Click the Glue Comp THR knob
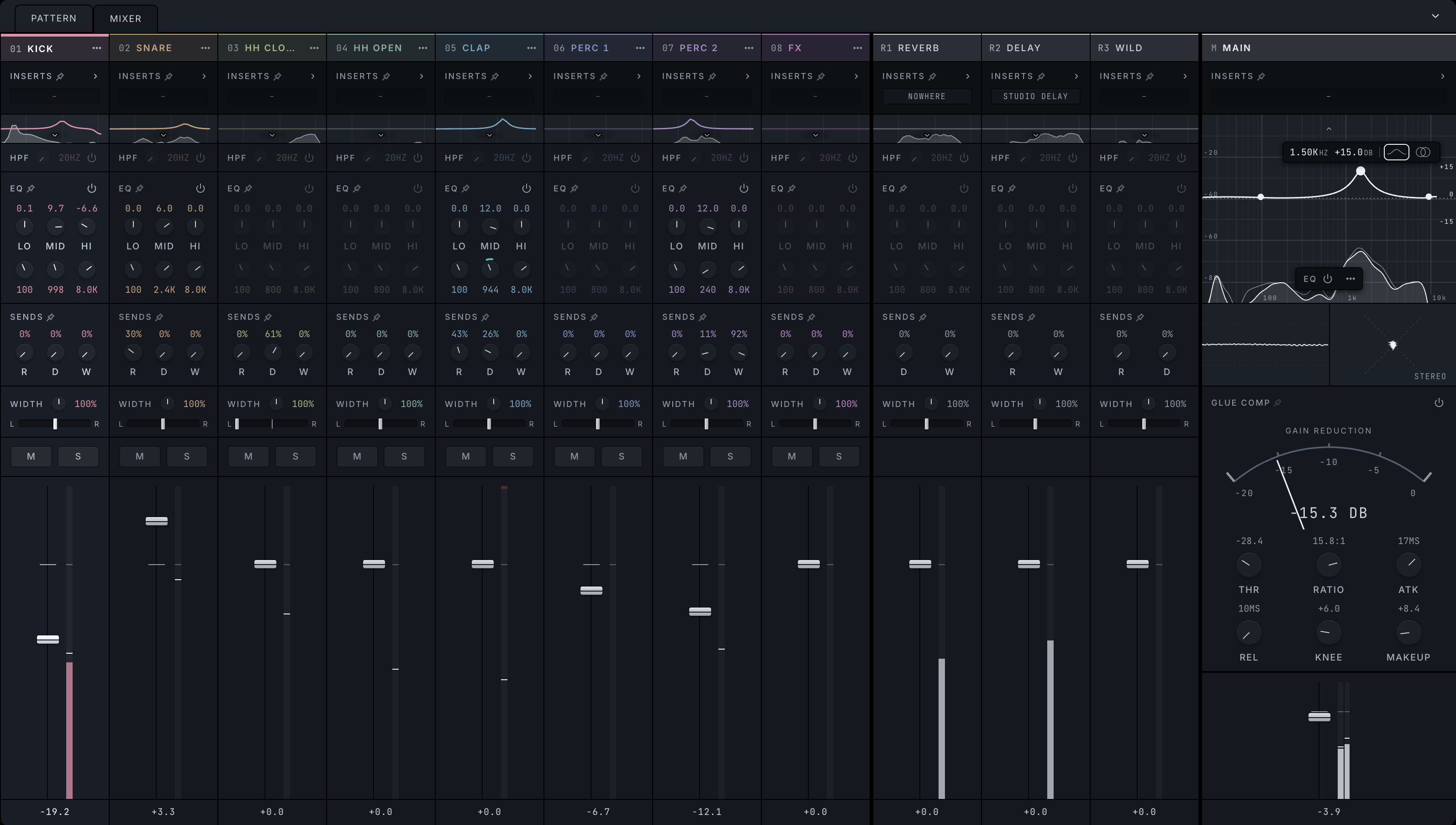 click(1249, 564)
